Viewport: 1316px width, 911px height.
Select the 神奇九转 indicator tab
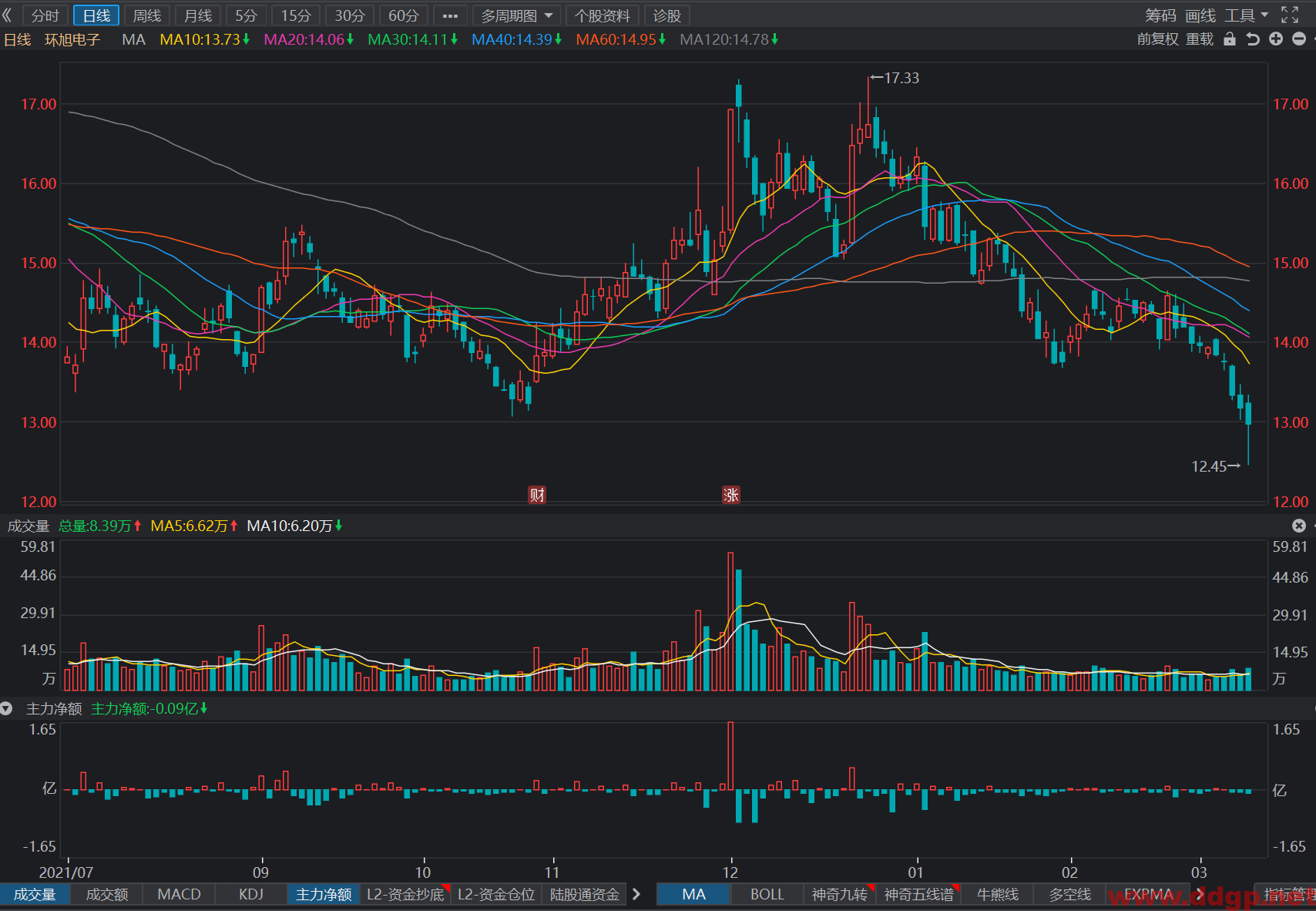(839, 894)
